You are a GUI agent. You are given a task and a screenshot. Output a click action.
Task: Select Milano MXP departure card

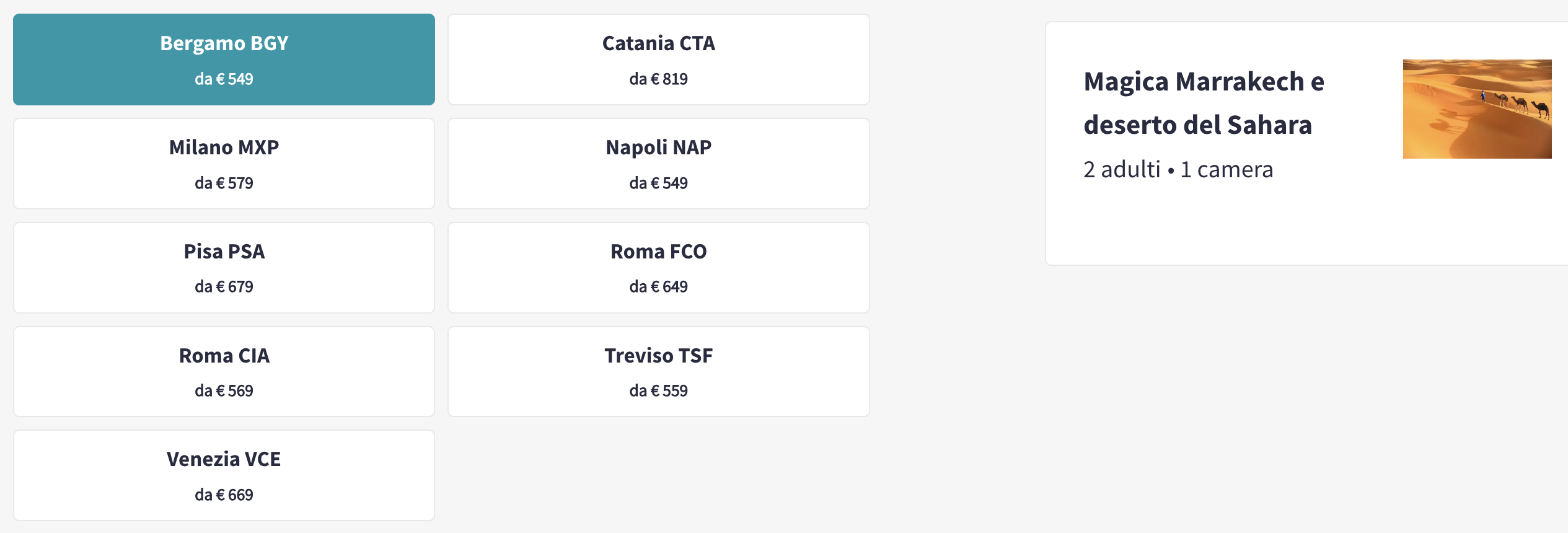pos(224,164)
